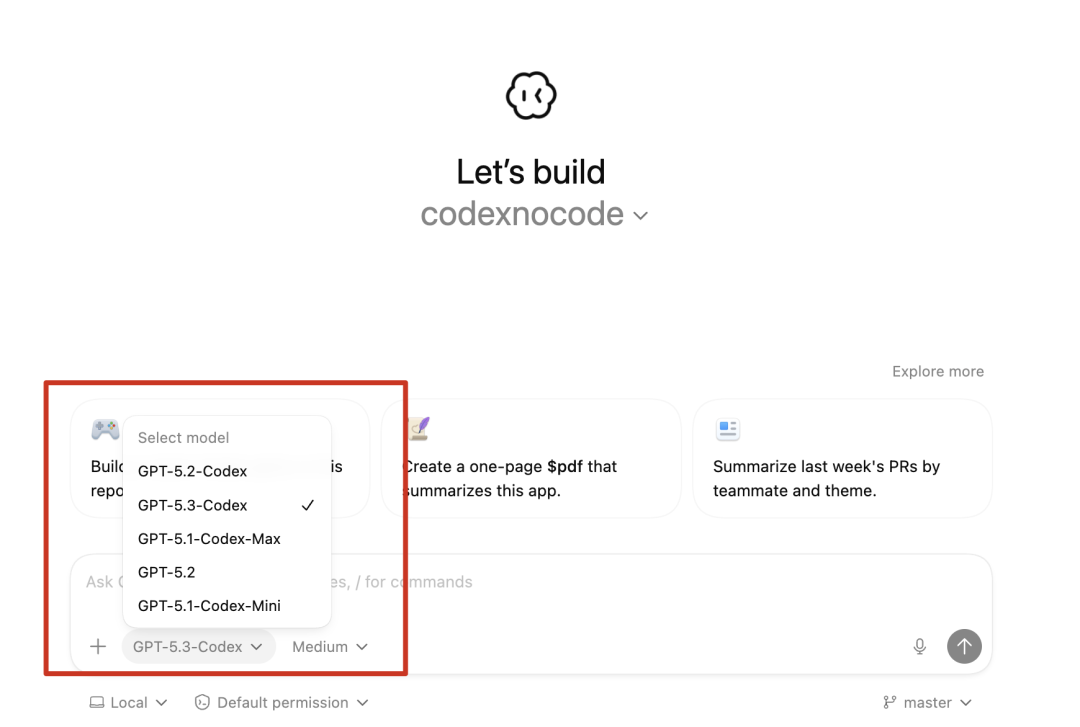Viewport: 1080px width, 727px height.
Task: Pick GPT-5.1-Codex-Mini from the menu
Action: tap(209, 606)
